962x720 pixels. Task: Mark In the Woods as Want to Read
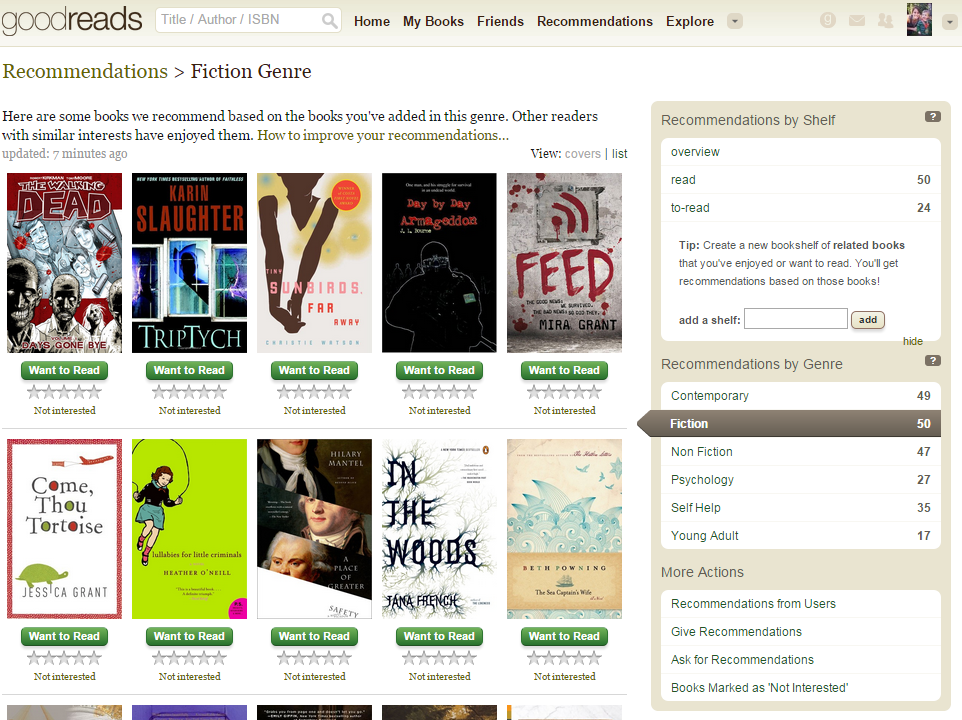439,637
